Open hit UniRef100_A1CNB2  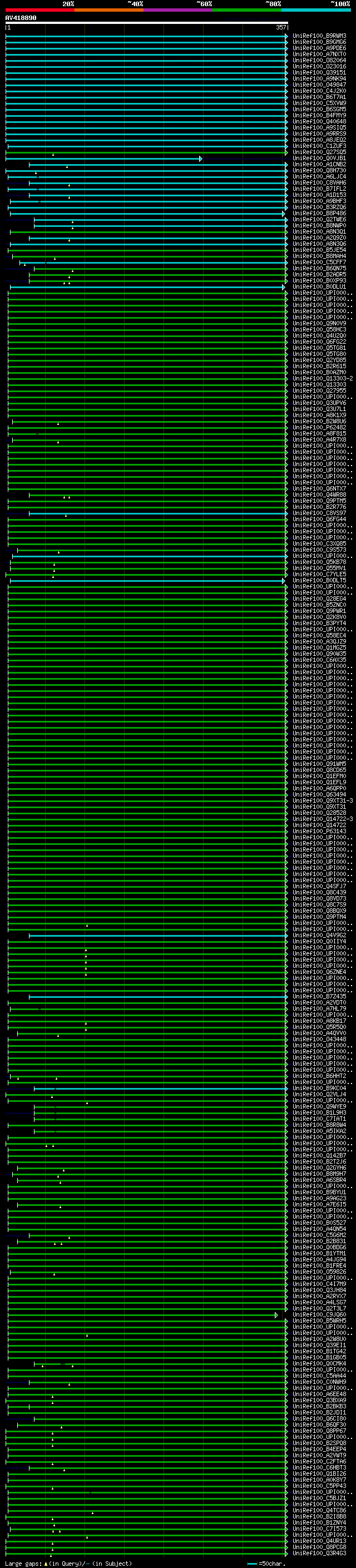coord(319,164)
